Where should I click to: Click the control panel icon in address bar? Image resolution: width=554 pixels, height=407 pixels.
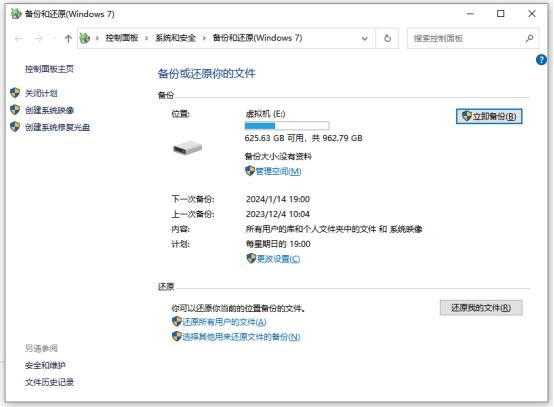point(85,38)
